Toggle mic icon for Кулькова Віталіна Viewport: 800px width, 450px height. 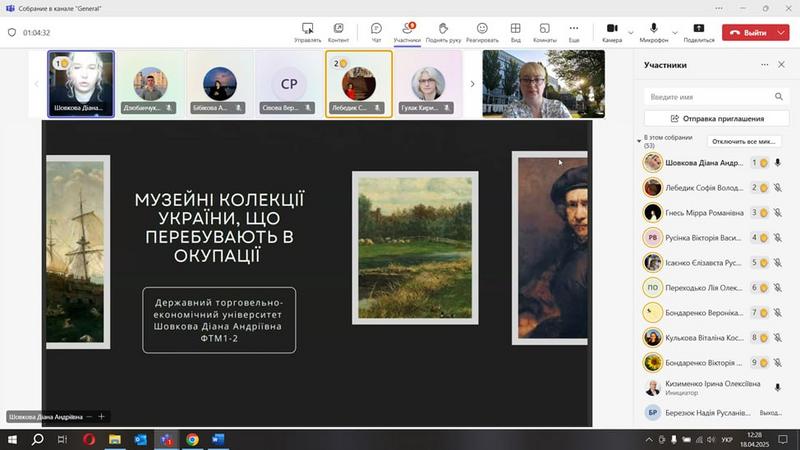(x=778, y=338)
